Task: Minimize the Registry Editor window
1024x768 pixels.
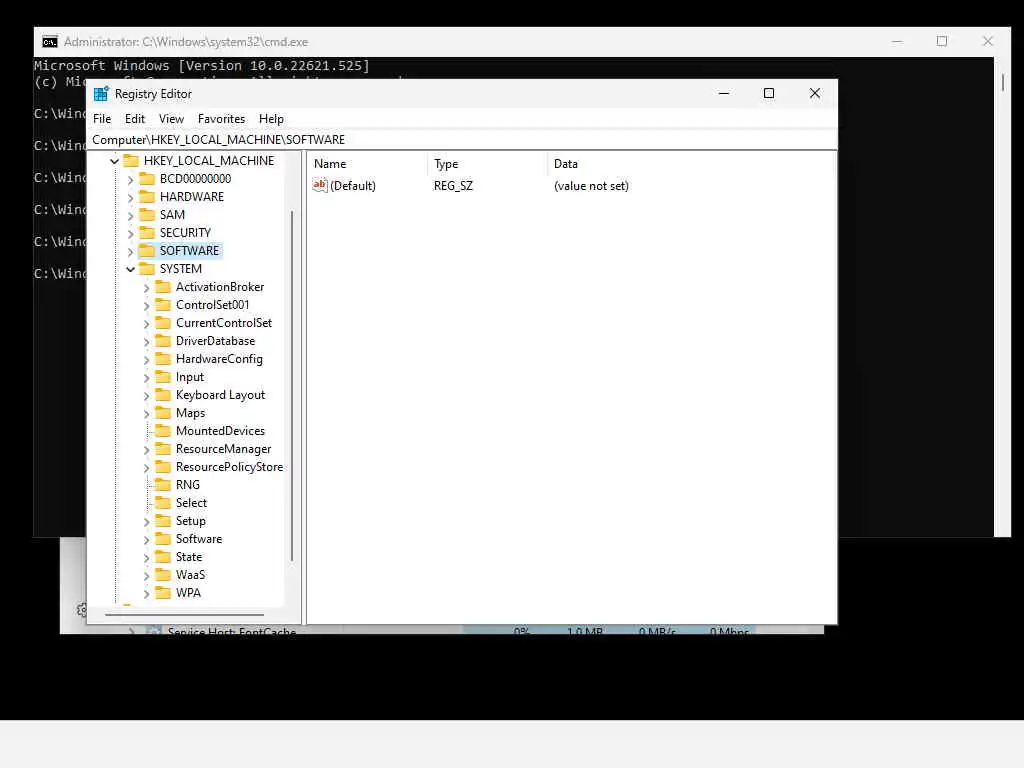Action: click(724, 93)
